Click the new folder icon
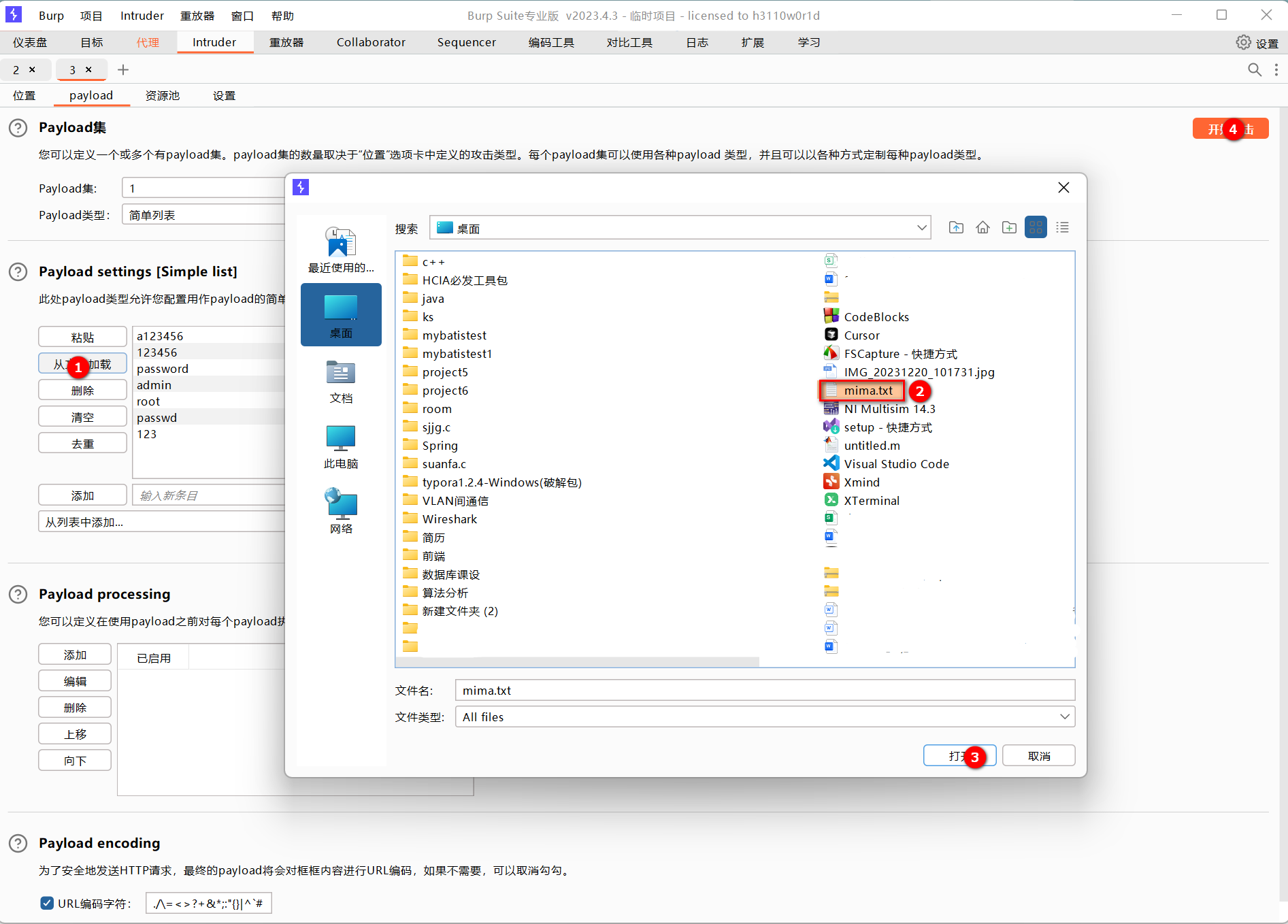The height and width of the screenshot is (924, 1288). click(1009, 227)
